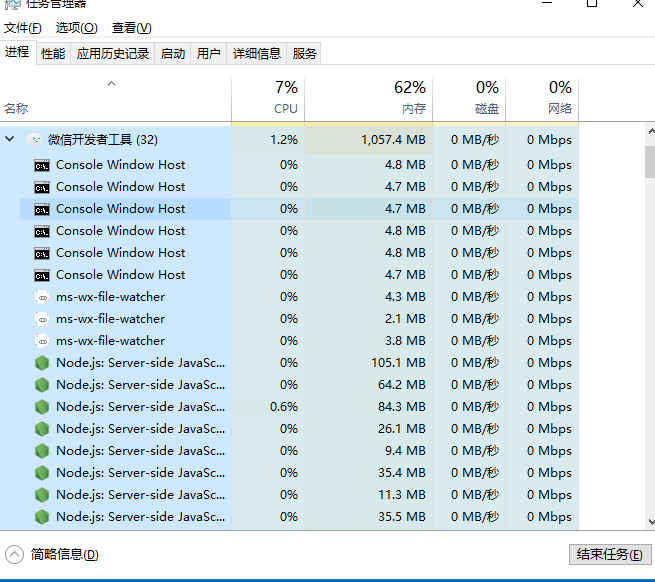This screenshot has width=655, height=582.
Task: Click the Node.js icon using 11.3 MB
Action: [x=42, y=495]
